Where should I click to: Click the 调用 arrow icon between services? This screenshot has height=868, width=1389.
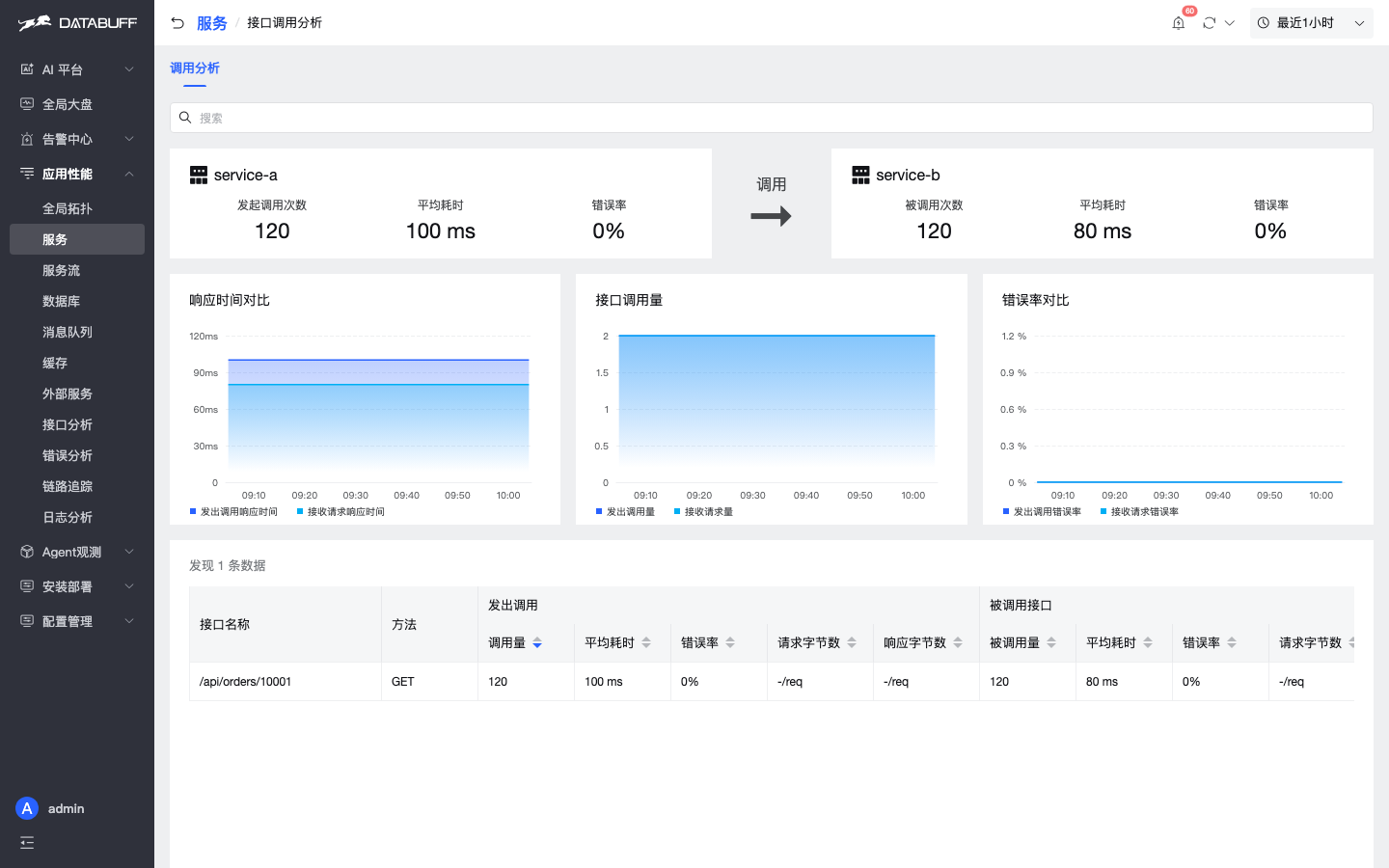pos(771,216)
